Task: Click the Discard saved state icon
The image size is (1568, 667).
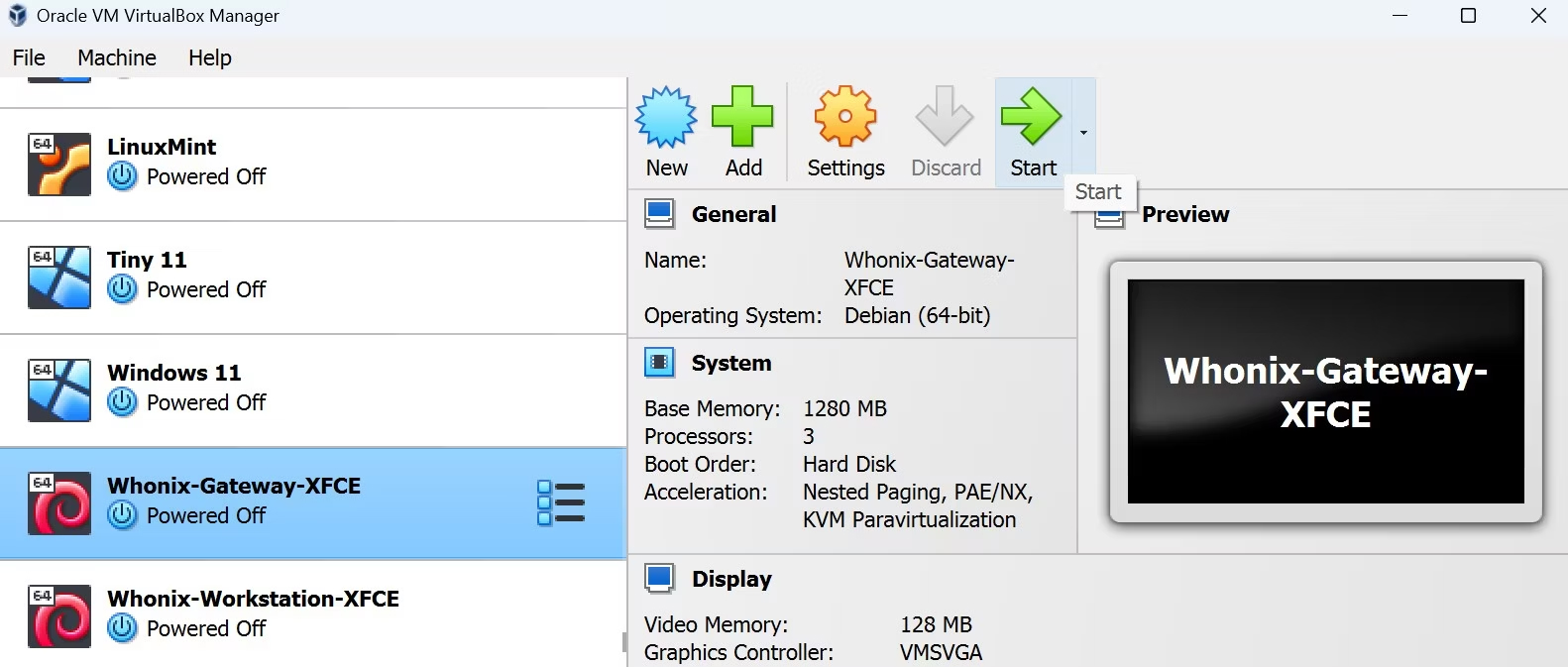Action: (x=945, y=118)
